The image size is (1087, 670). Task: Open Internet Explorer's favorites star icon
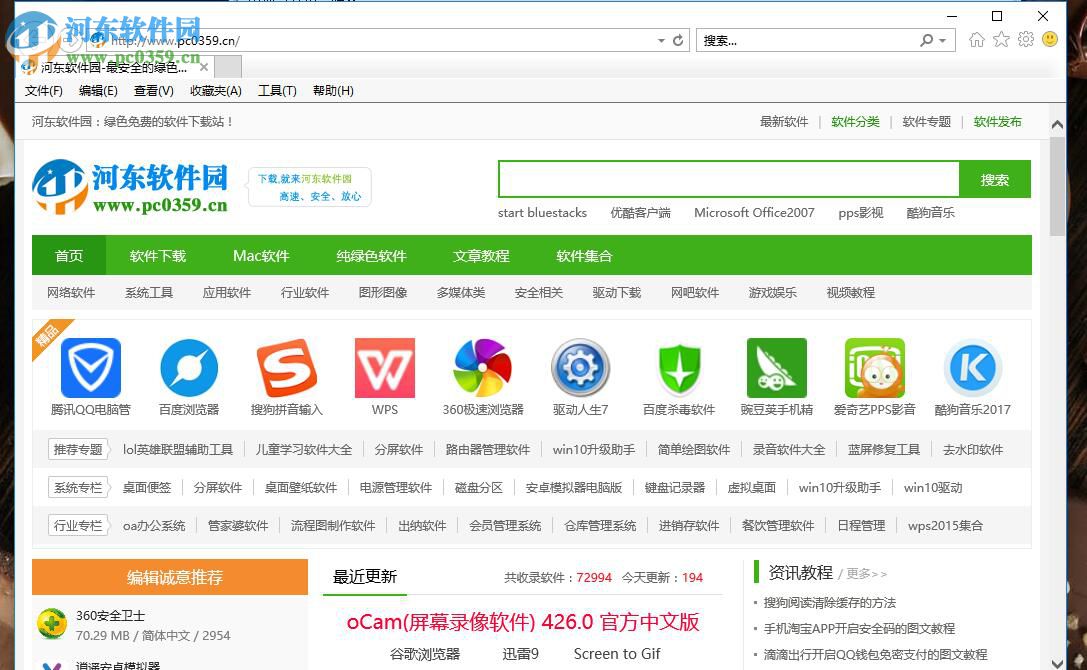[x=1001, y=40]
